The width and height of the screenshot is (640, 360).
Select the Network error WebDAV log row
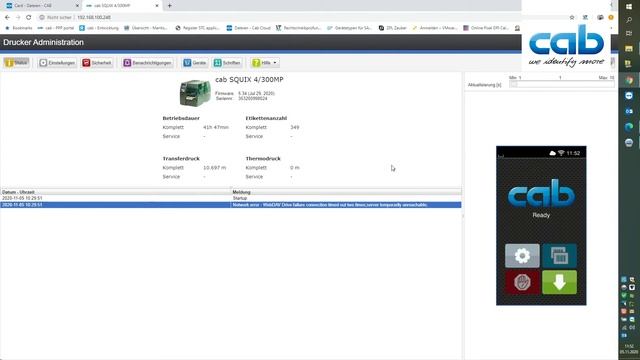[x=231, y=204]
